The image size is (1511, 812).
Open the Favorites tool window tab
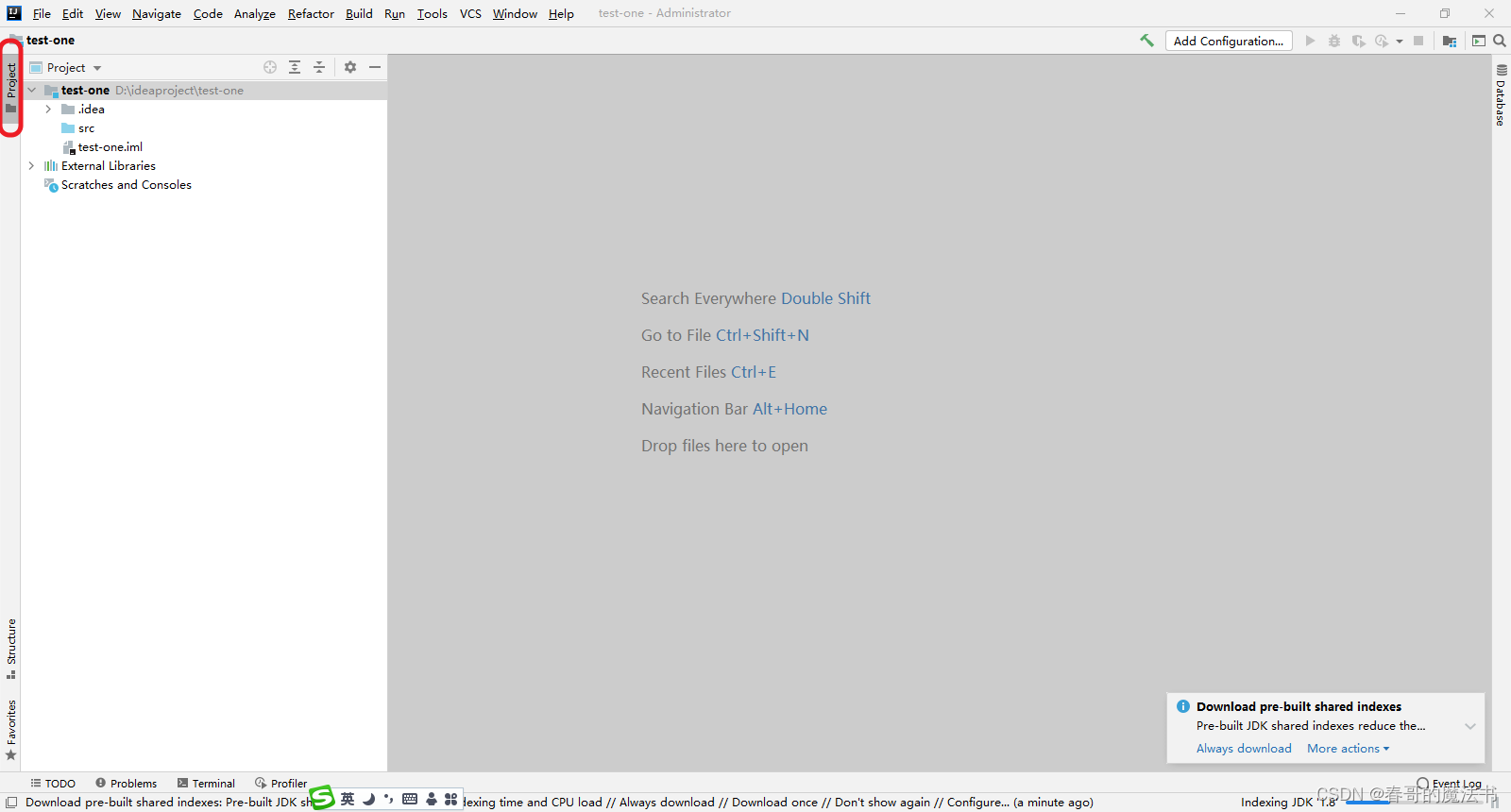click(x=11, y=730)
